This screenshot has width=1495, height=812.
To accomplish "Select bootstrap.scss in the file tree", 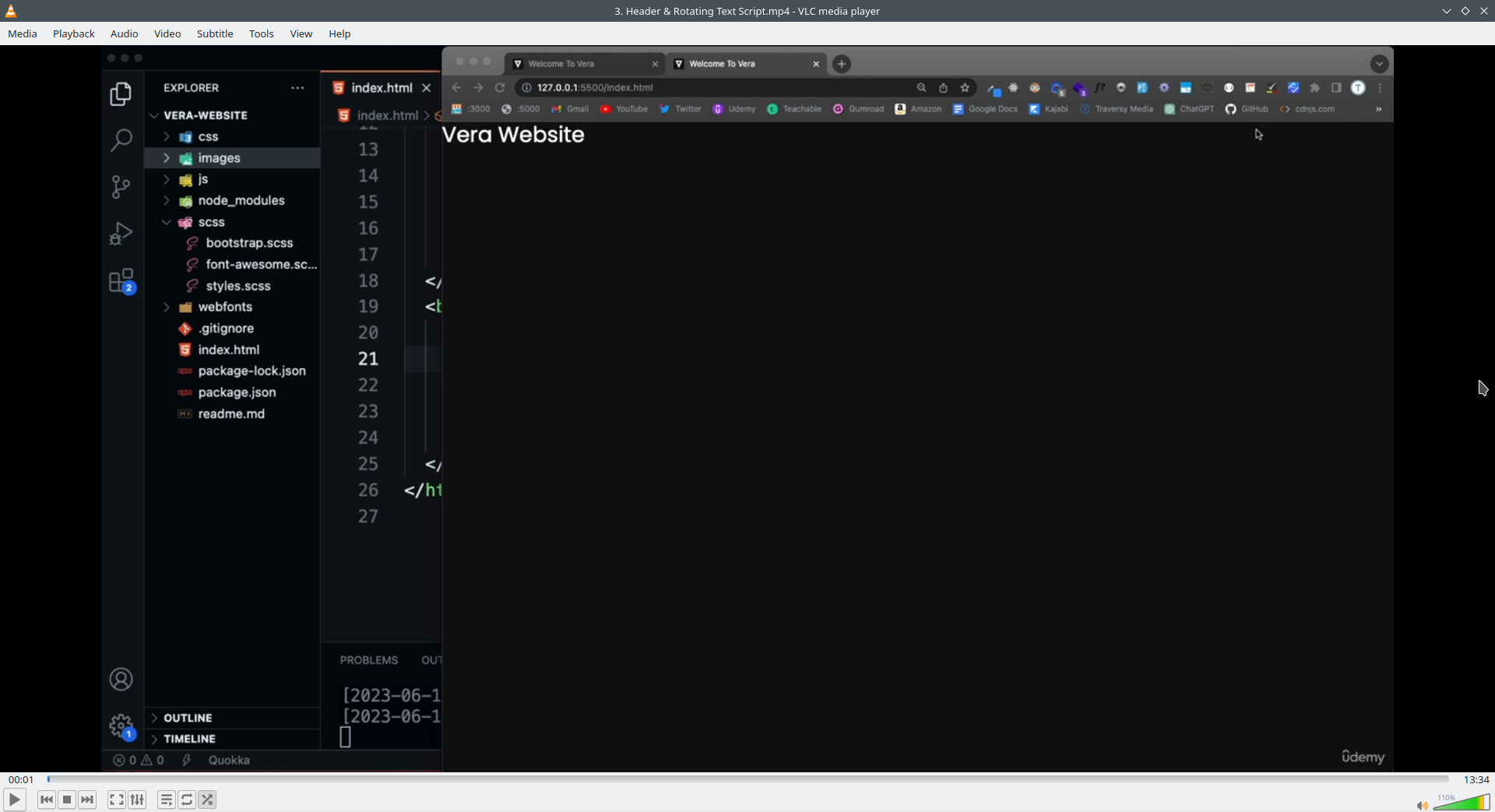I will tap(249, 243).
